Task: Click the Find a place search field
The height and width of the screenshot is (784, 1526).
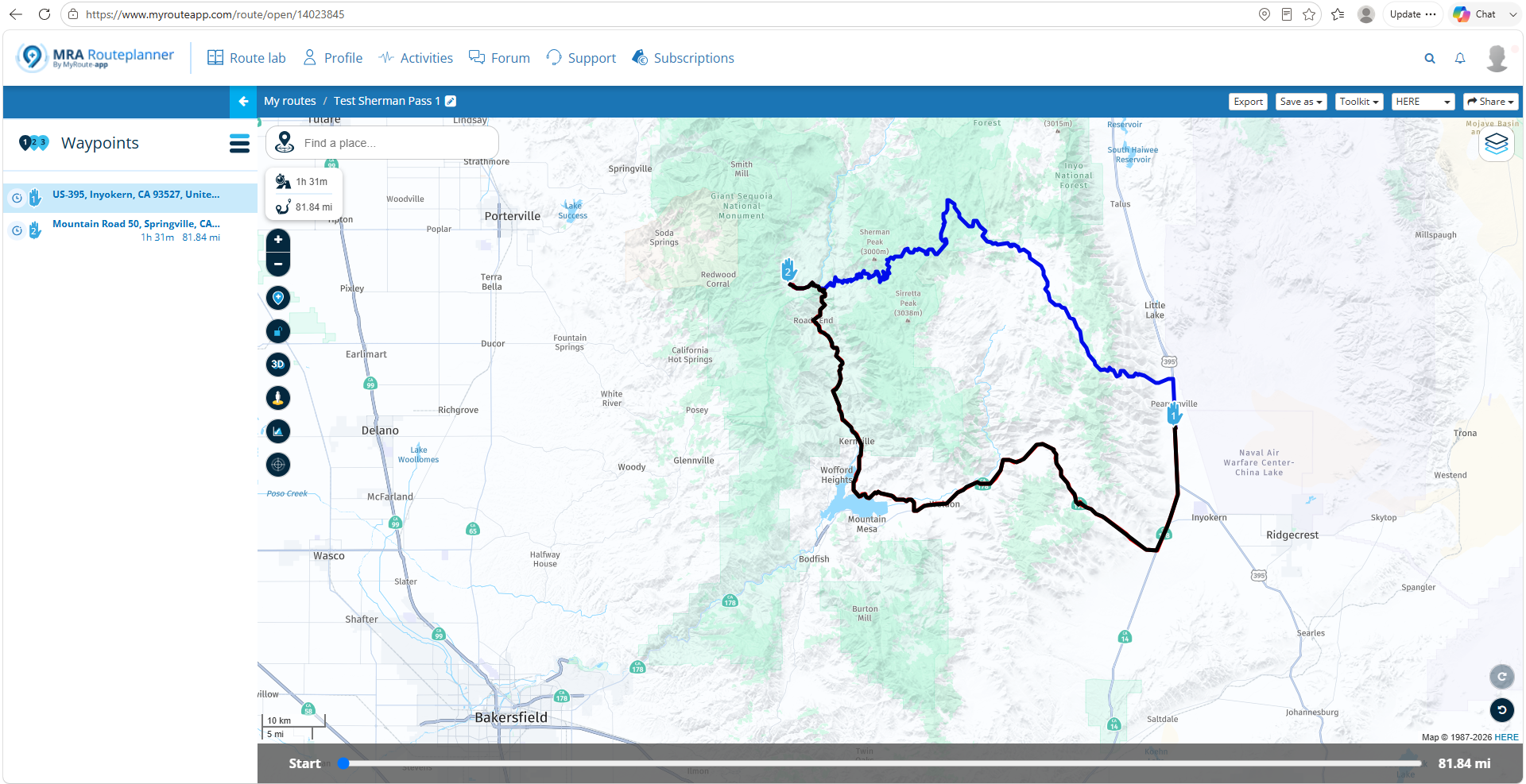Action: (x=382, y=143)
